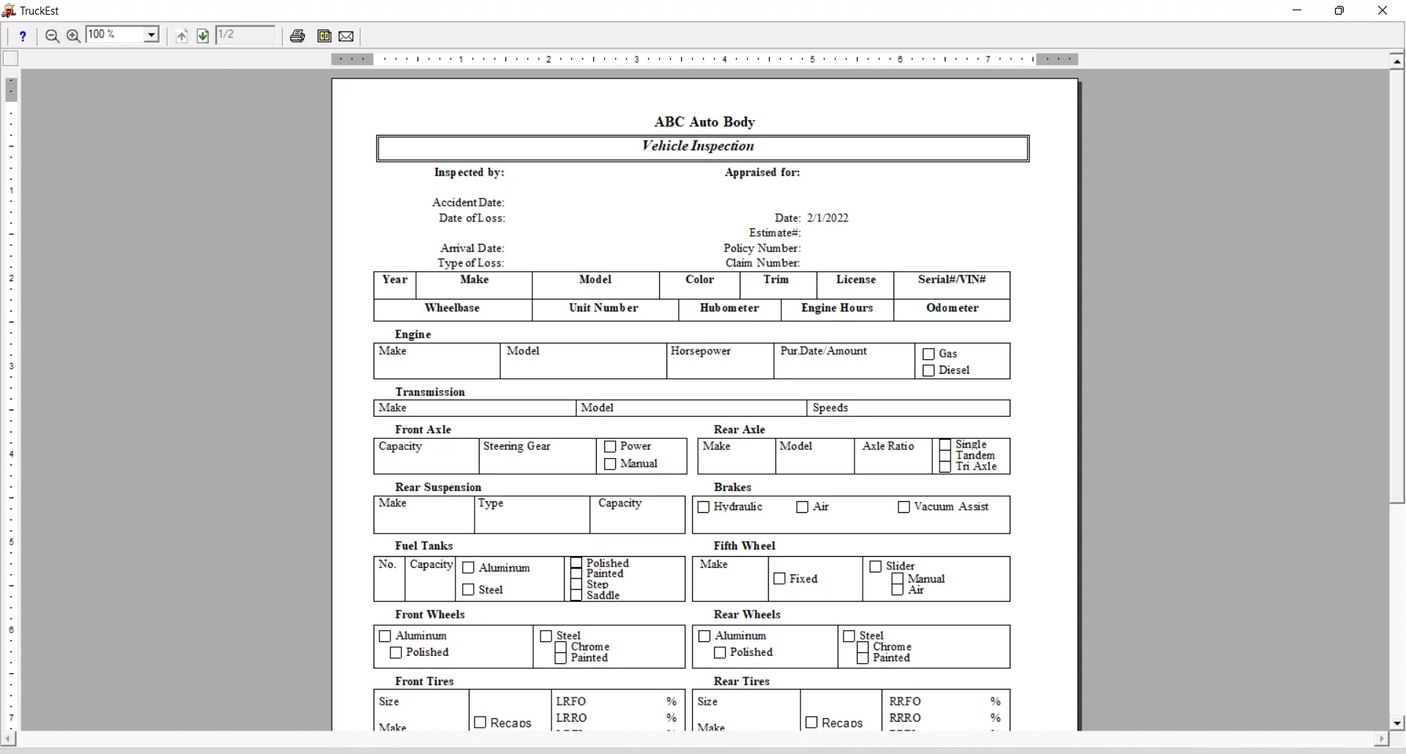Select Tandem in the Rear Axle section

click(x=945, y=455)
